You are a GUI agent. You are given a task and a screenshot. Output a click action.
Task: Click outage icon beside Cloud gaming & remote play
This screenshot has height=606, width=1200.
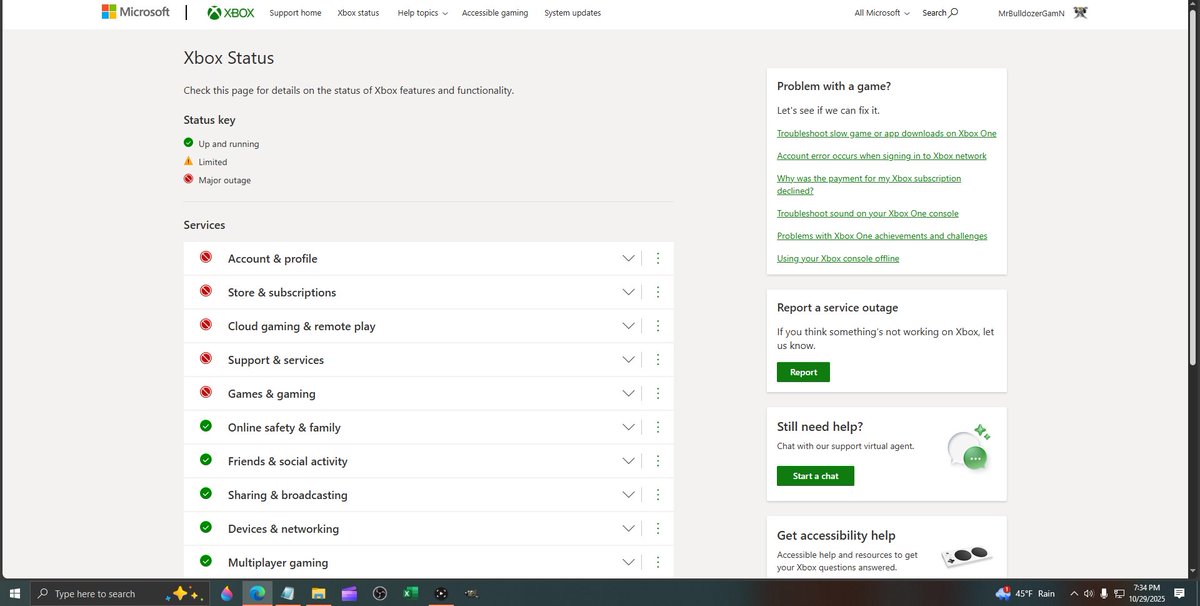click(x=205, y=325)
